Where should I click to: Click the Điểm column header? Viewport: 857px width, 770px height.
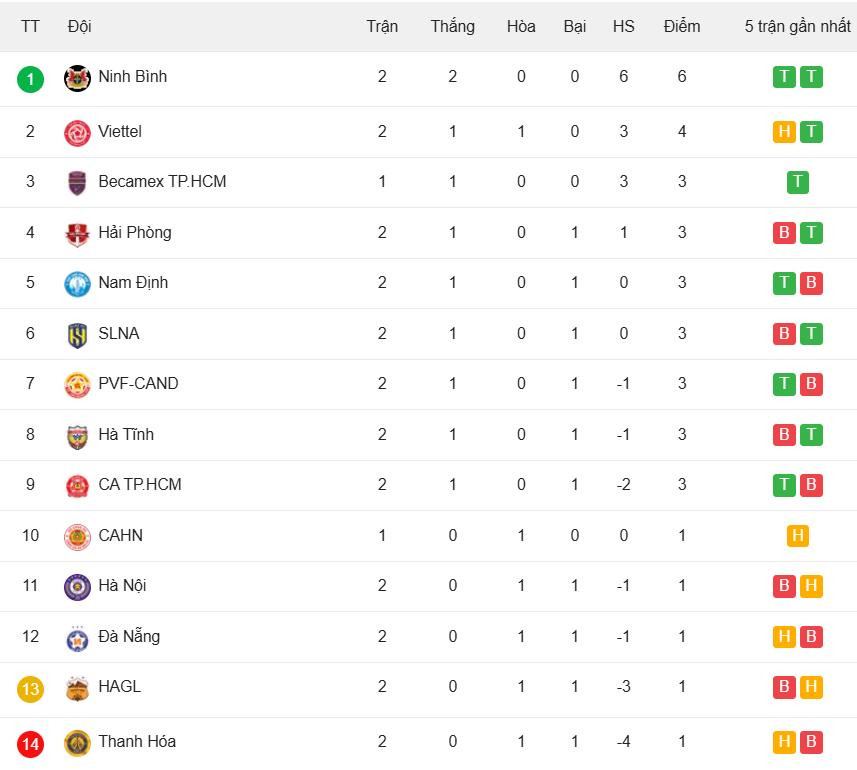(x=682, y=27)
